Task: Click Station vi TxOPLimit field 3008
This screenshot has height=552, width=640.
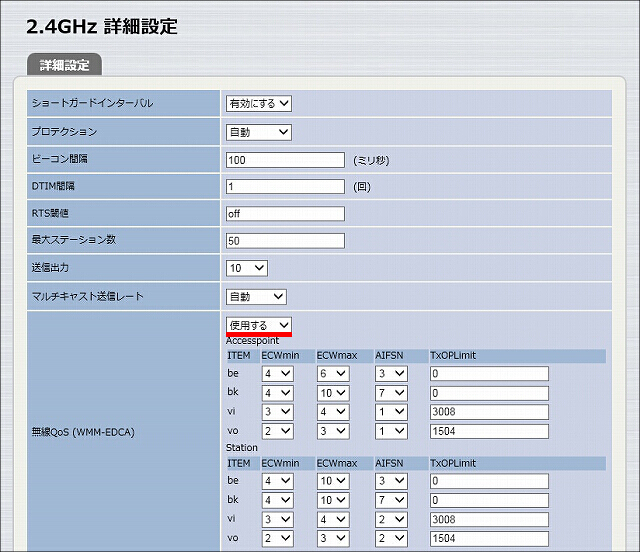Action: click(489, 520)
